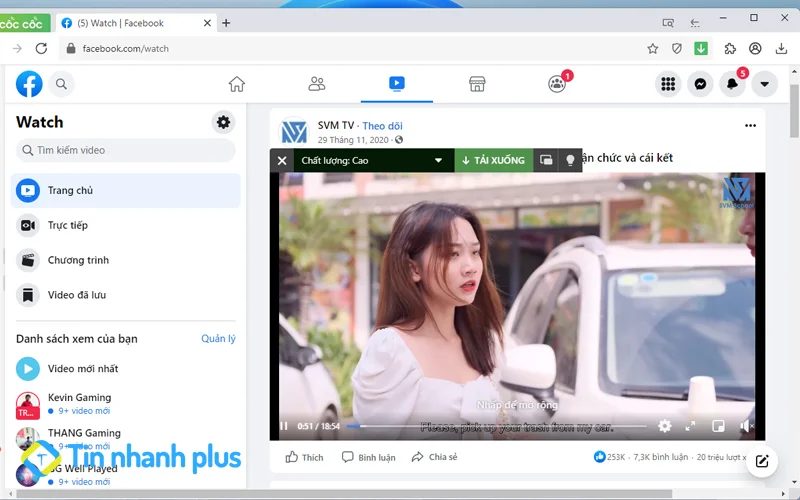The height and width of the screenshot is (500, 800).
Task: Expand the Chất lượng: Cao quality dropdown
Action: pyautogui.click(x=373, y=160)
